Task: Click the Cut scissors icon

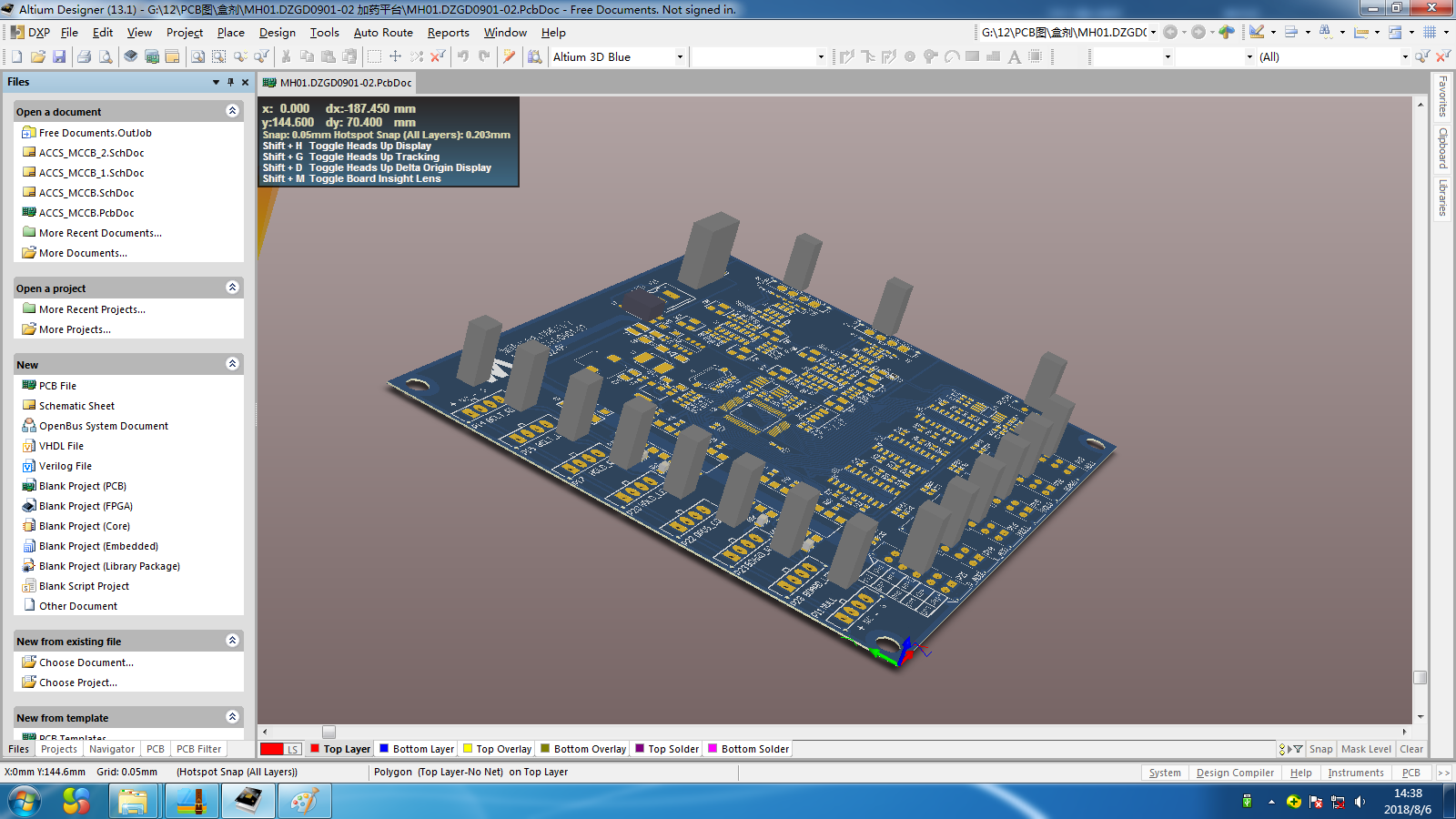Action: (x=286, y=56)
